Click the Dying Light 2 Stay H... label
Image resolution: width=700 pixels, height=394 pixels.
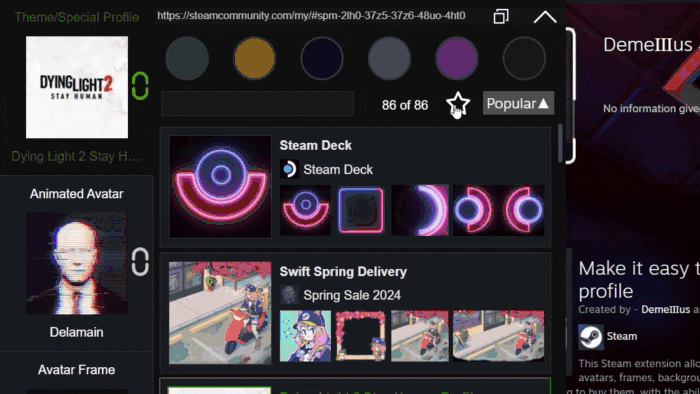coord(76,156)
